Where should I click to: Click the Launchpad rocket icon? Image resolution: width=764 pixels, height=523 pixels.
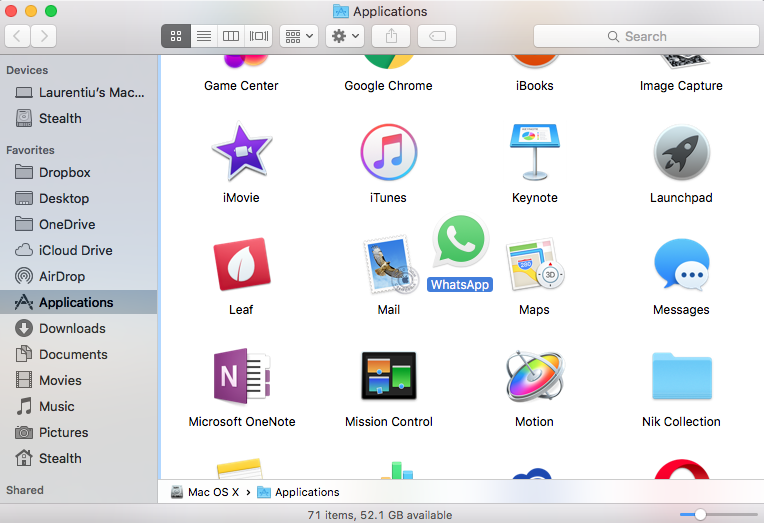(x=681, y=153)
